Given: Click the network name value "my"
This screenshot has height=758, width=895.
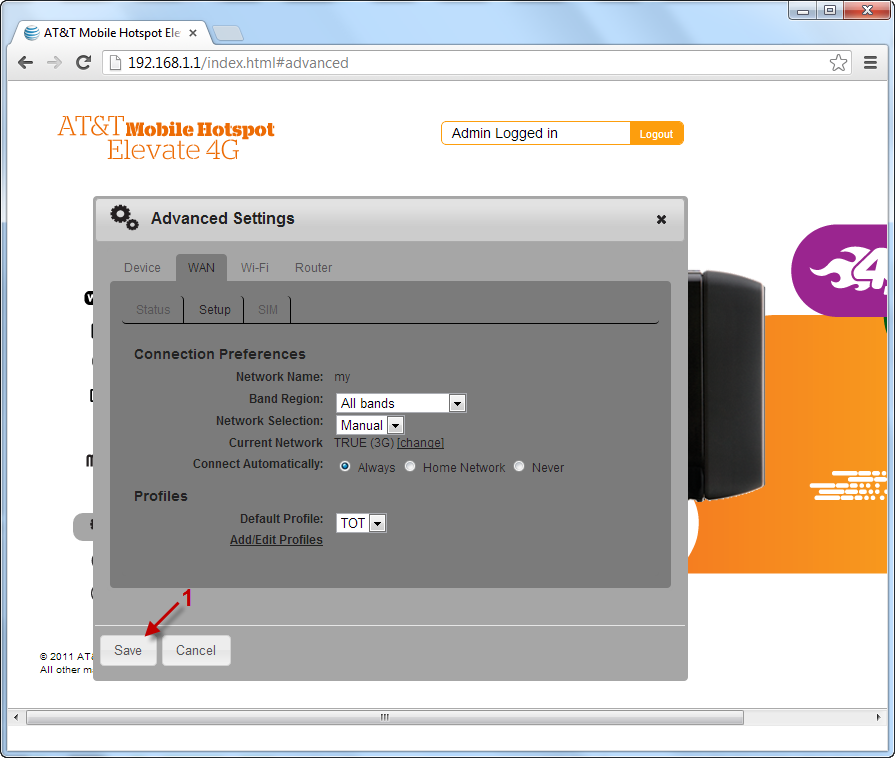Looking at the screenshot, I should click(x=342, y=377).
